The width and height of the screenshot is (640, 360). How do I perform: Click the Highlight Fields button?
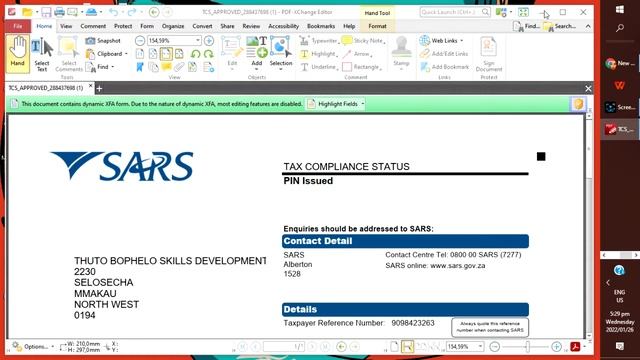coord(332,104)
